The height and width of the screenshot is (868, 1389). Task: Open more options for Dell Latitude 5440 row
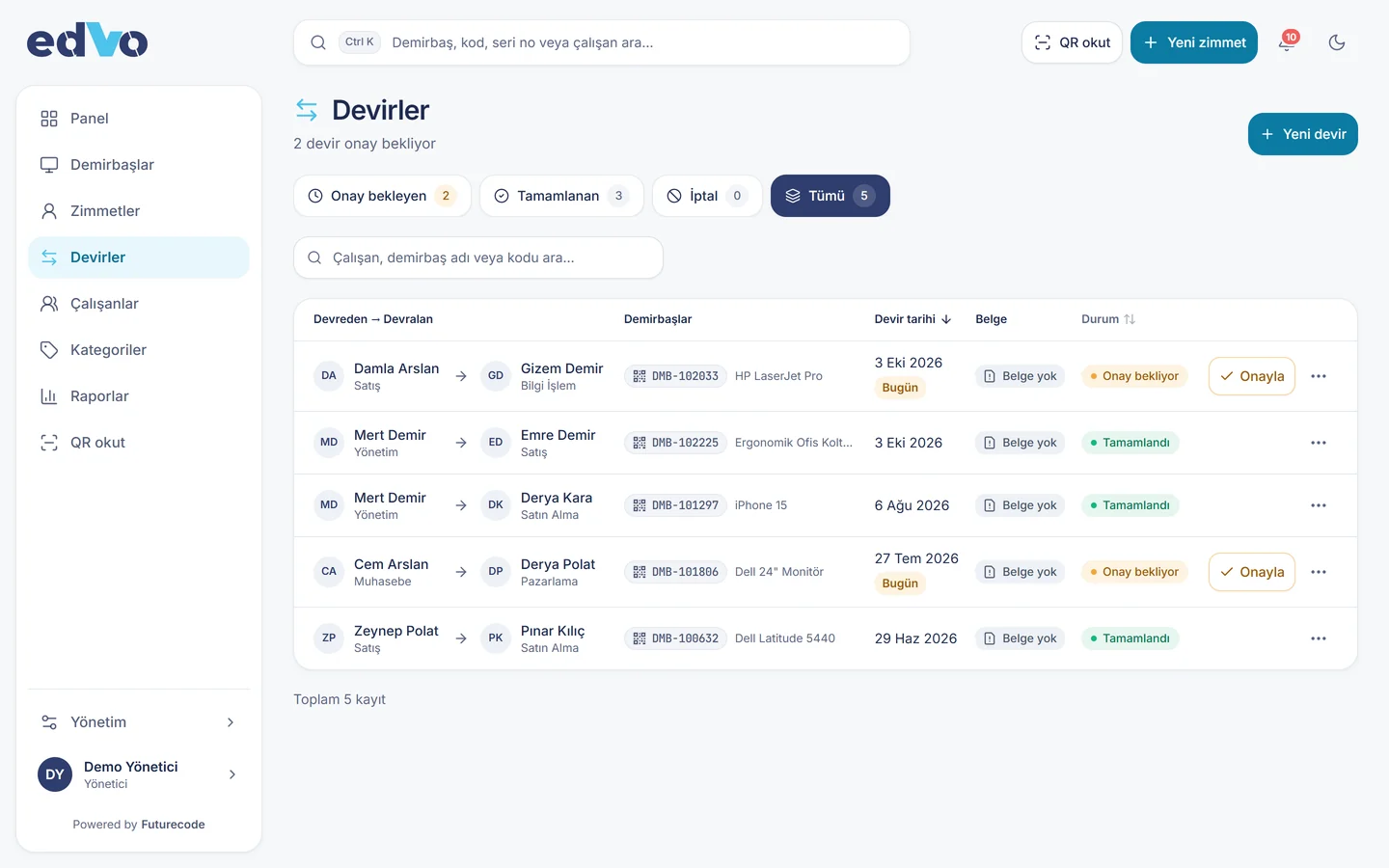click(x=1319, y=638)
